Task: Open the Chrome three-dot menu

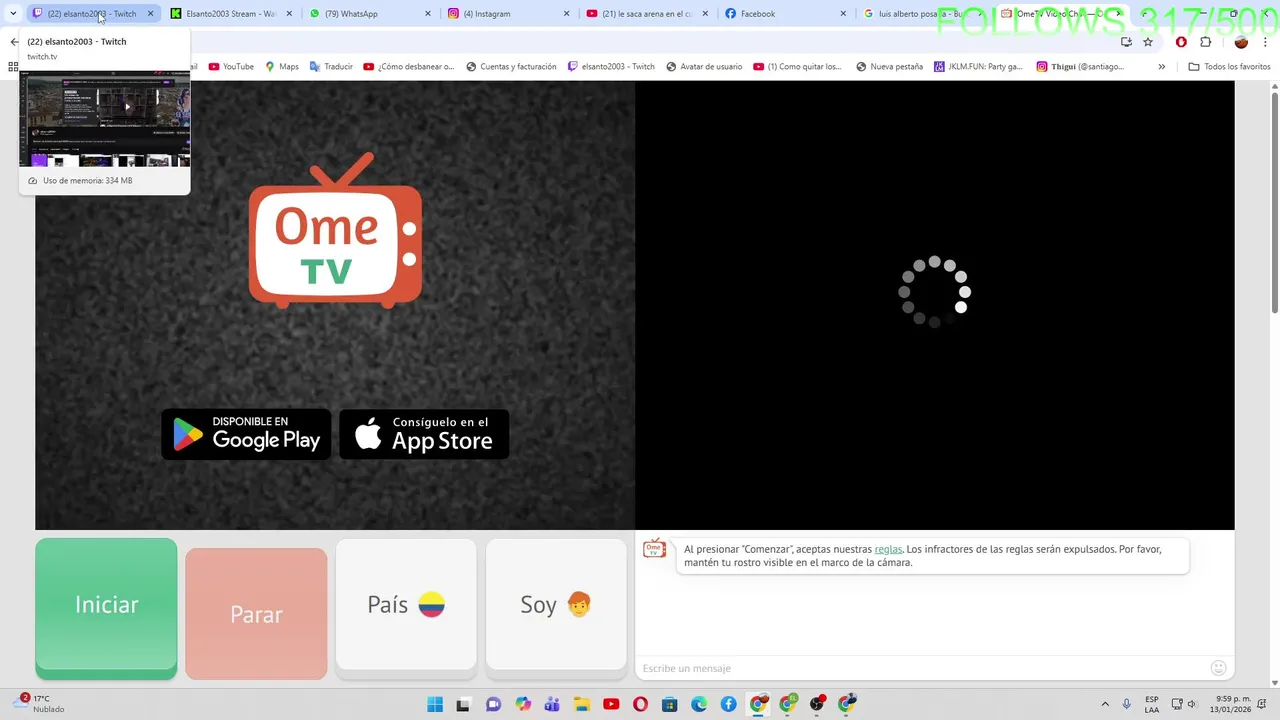Action: click(x=1265, y=42)
